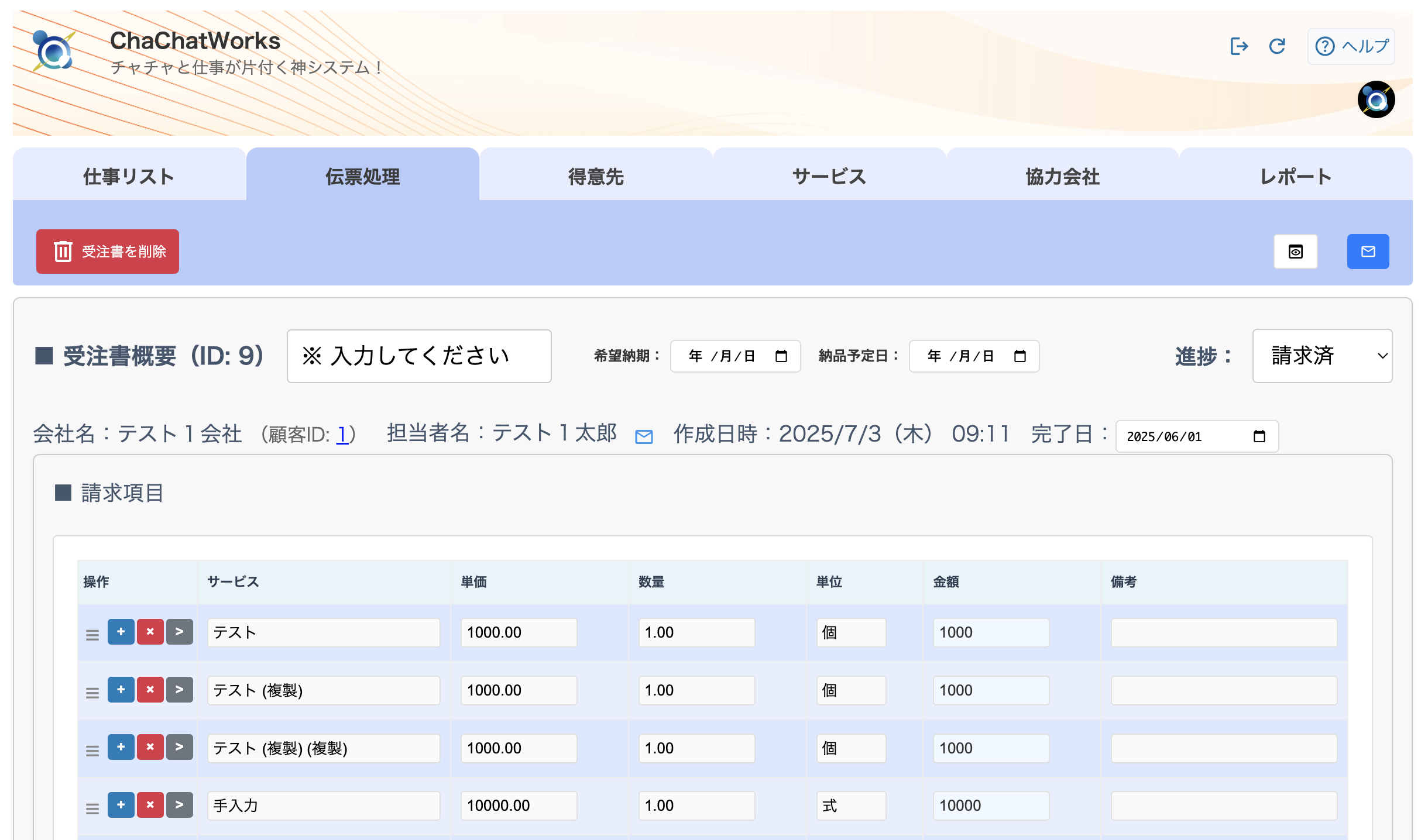The width and height of the screenshot is (1428, 840).
Task: Click amount field of テスト (複製) row
Action: (x=991, y=690)
